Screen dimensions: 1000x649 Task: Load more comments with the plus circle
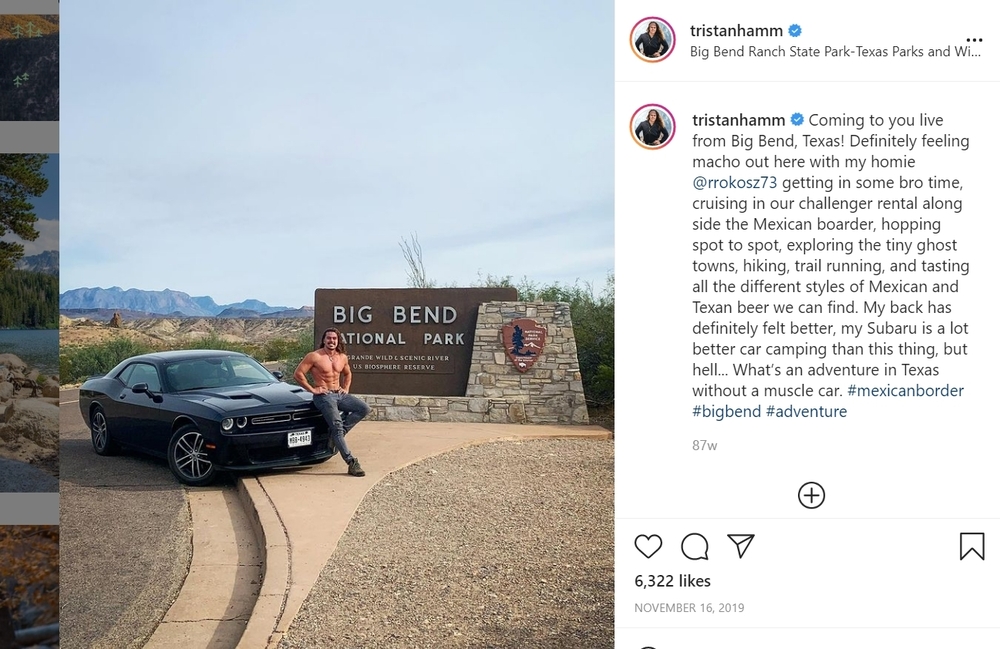(811, 495)
